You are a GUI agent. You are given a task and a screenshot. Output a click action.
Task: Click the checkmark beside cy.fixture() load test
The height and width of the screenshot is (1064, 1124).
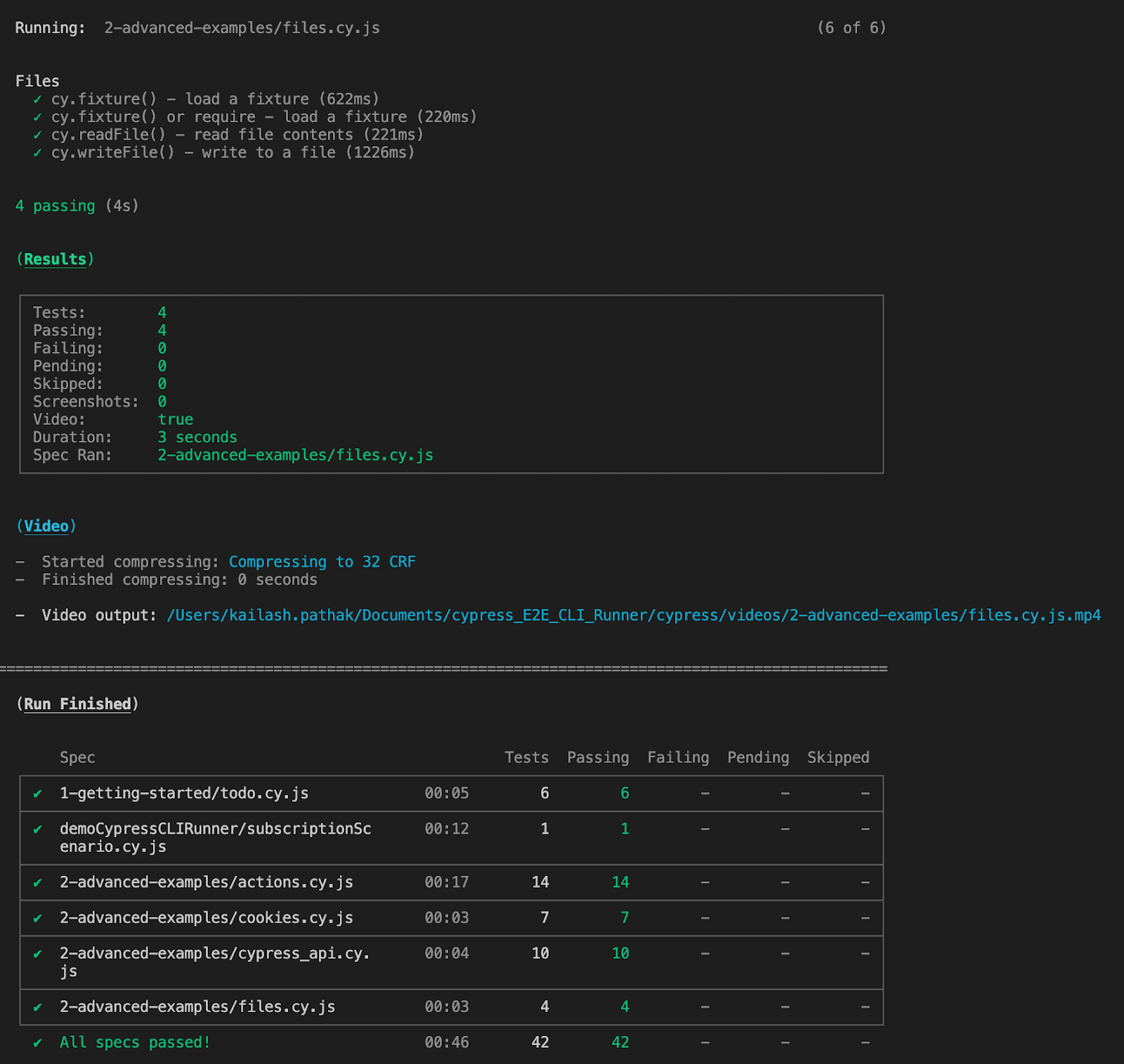tap(37, 99)
